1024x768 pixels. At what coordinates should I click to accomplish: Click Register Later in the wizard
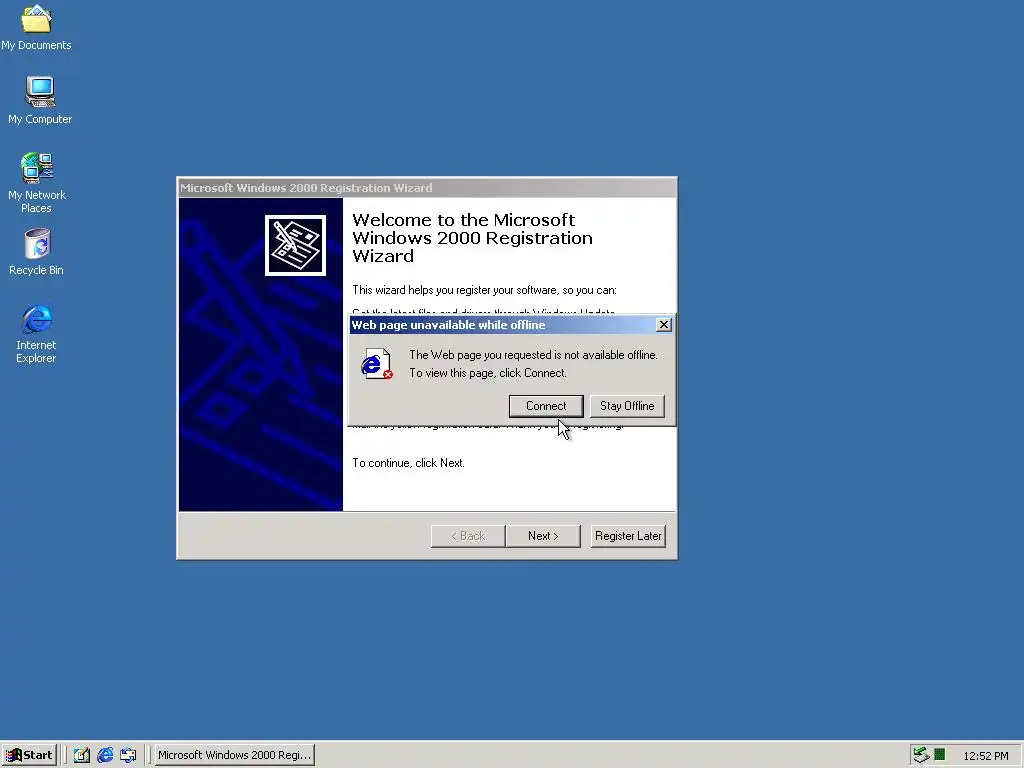pyautogui.click(x=628, y=536)
